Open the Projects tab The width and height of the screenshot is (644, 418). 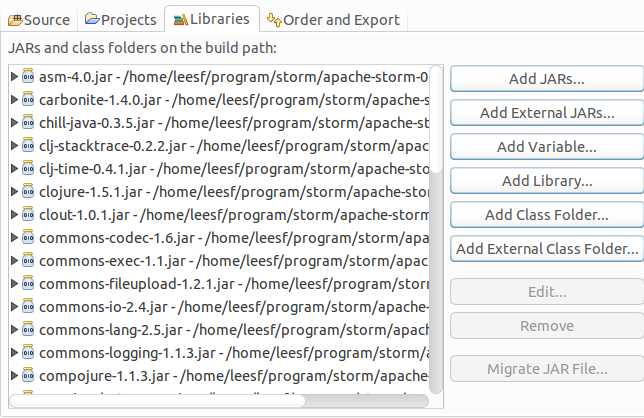click(120, 19)
